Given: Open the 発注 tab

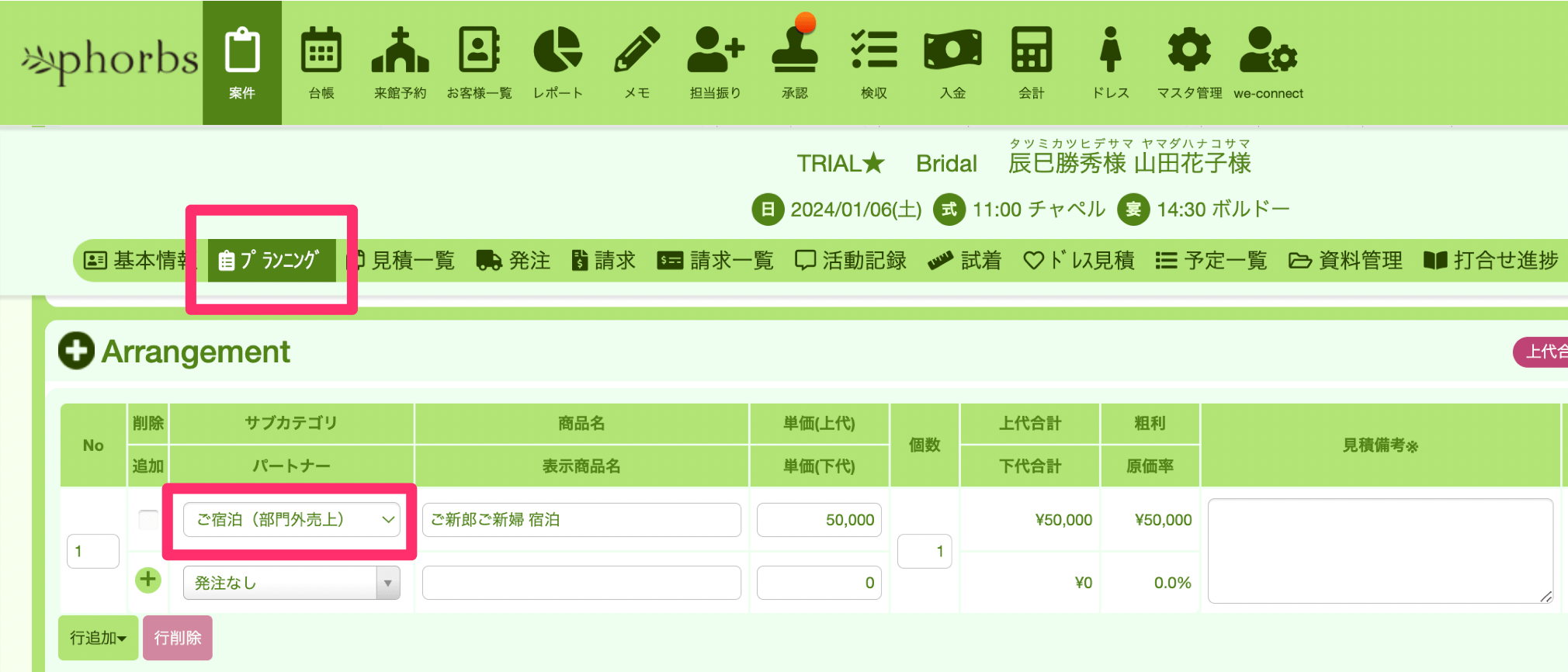Looking at the screenshot, I should point(513,260).
